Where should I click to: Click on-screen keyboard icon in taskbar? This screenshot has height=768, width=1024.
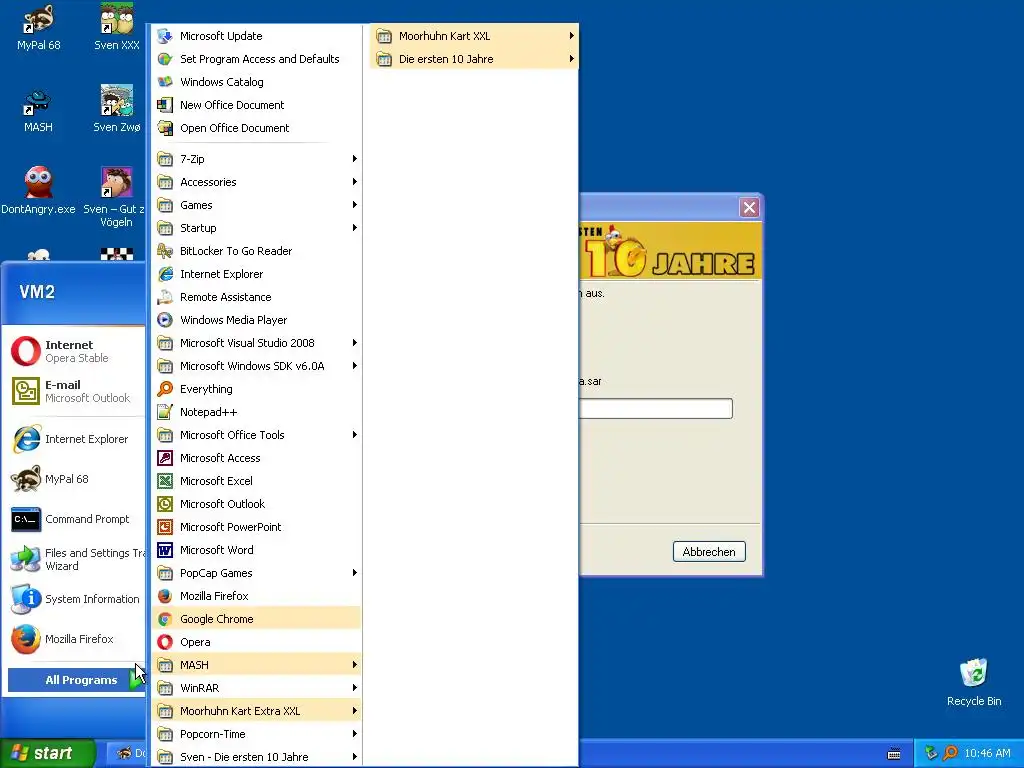pyautogui.click(x=894, y=754)
